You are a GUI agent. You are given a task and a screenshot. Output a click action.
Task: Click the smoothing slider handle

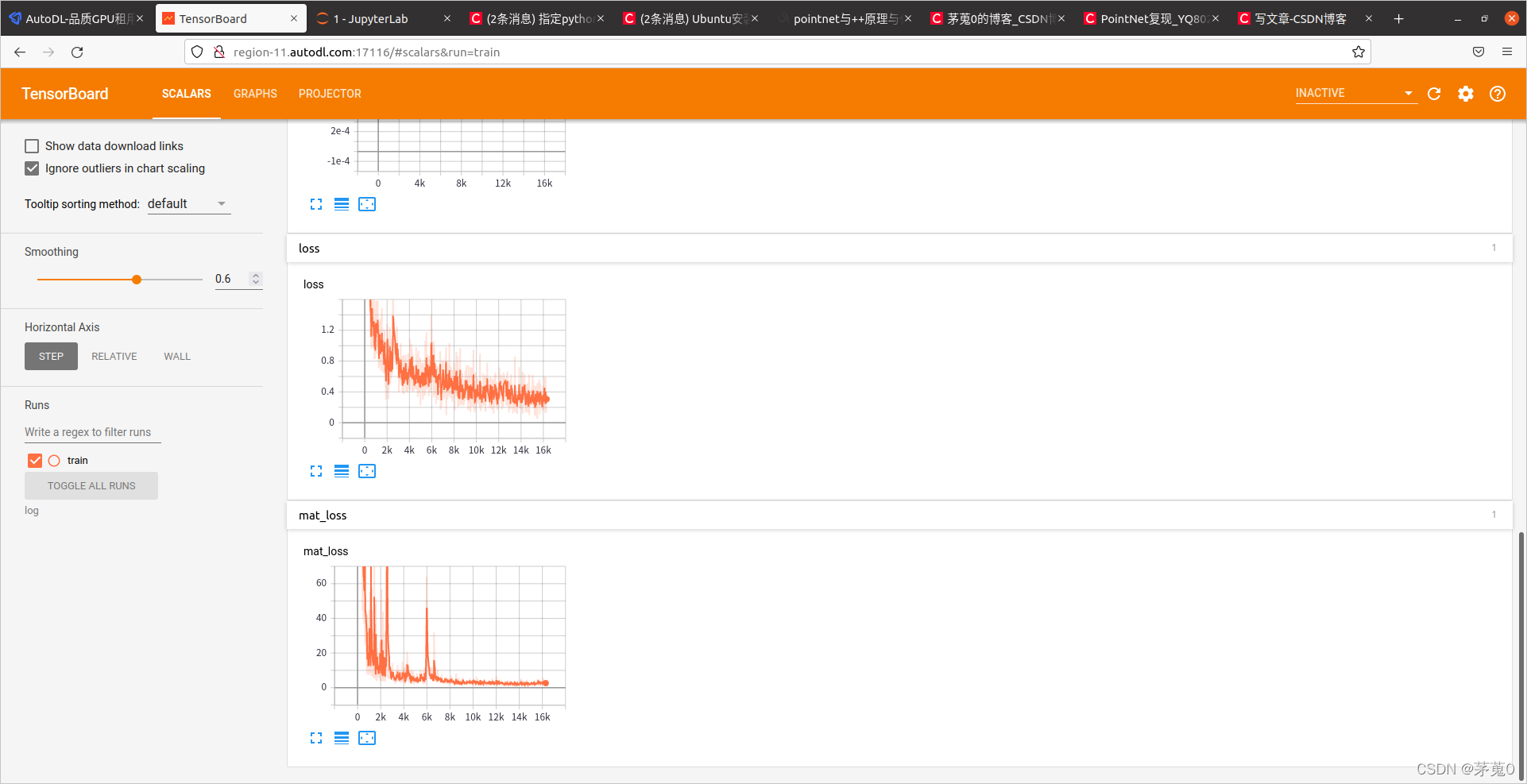pos(137,280)
